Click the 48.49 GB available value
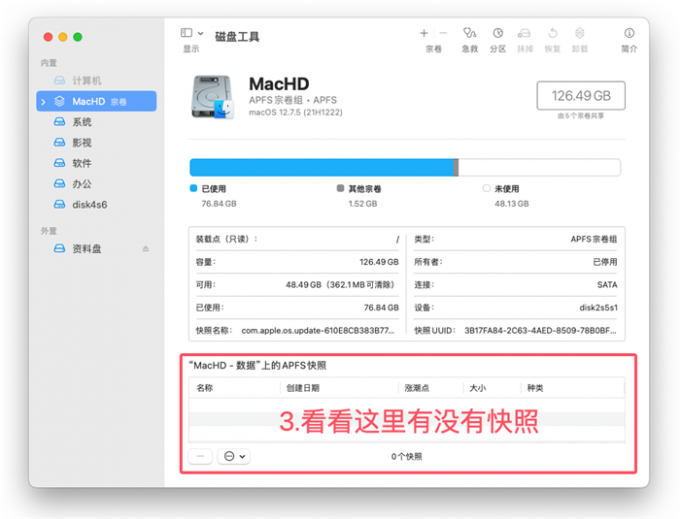The height and width of the screenshot is (519, 680). coord(340,285)
